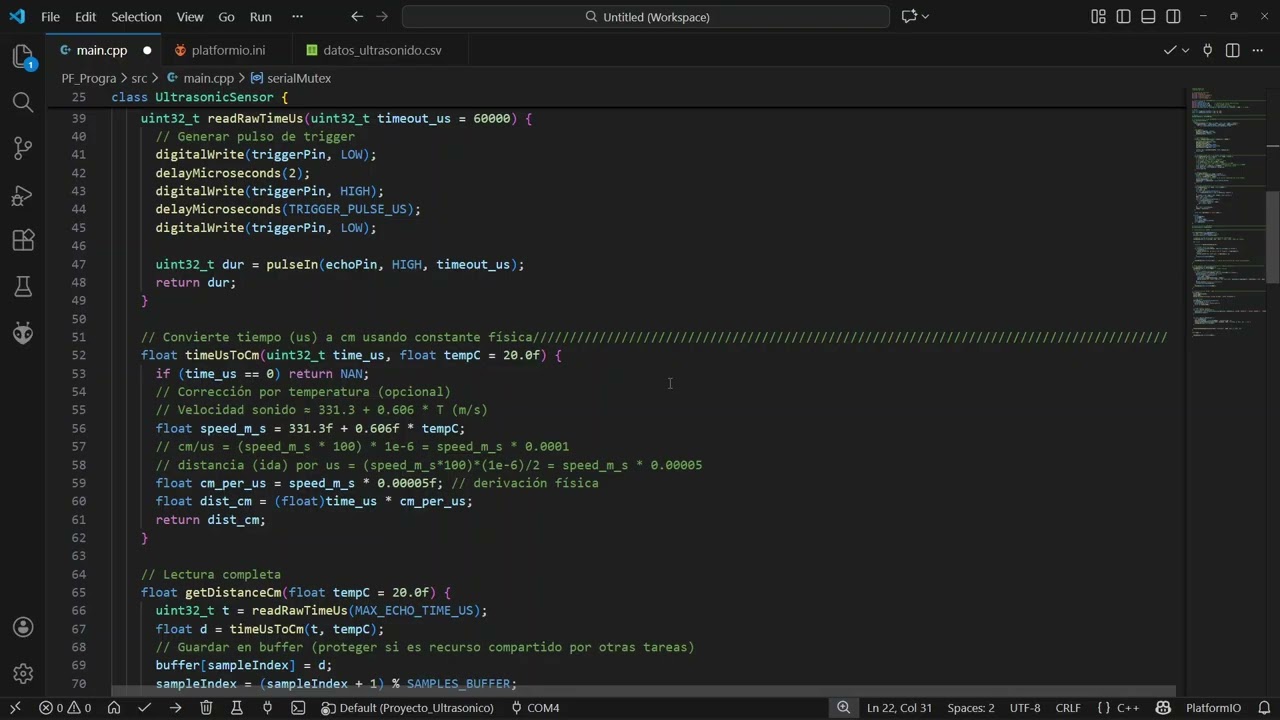This screenshot has height=720, width=1280.
Task: Click serial monitor plug icon in editor toolbar
Action: coord(1207,50)
